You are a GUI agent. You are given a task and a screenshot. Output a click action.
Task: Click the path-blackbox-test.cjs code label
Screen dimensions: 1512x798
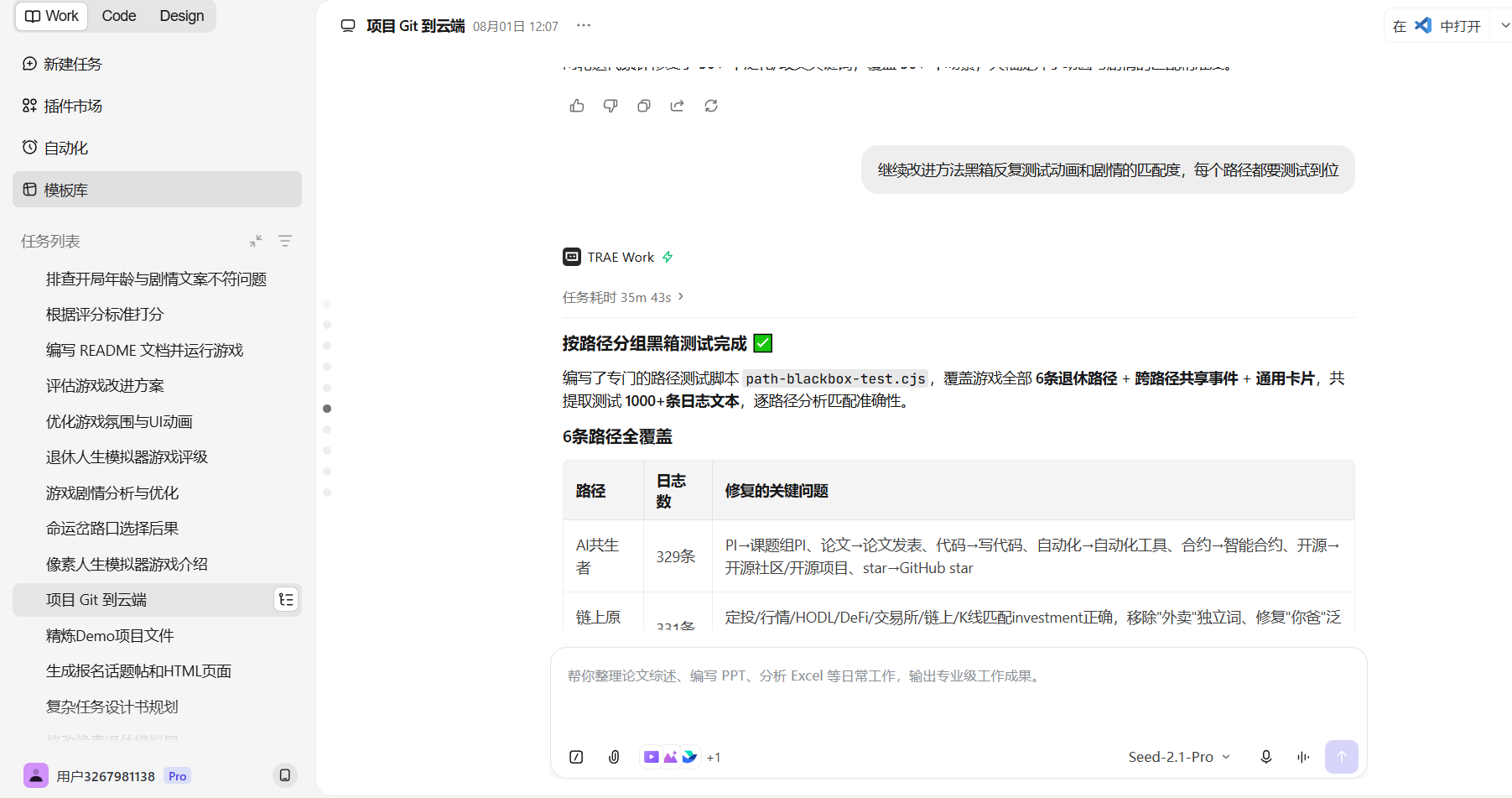pos(835,378)
